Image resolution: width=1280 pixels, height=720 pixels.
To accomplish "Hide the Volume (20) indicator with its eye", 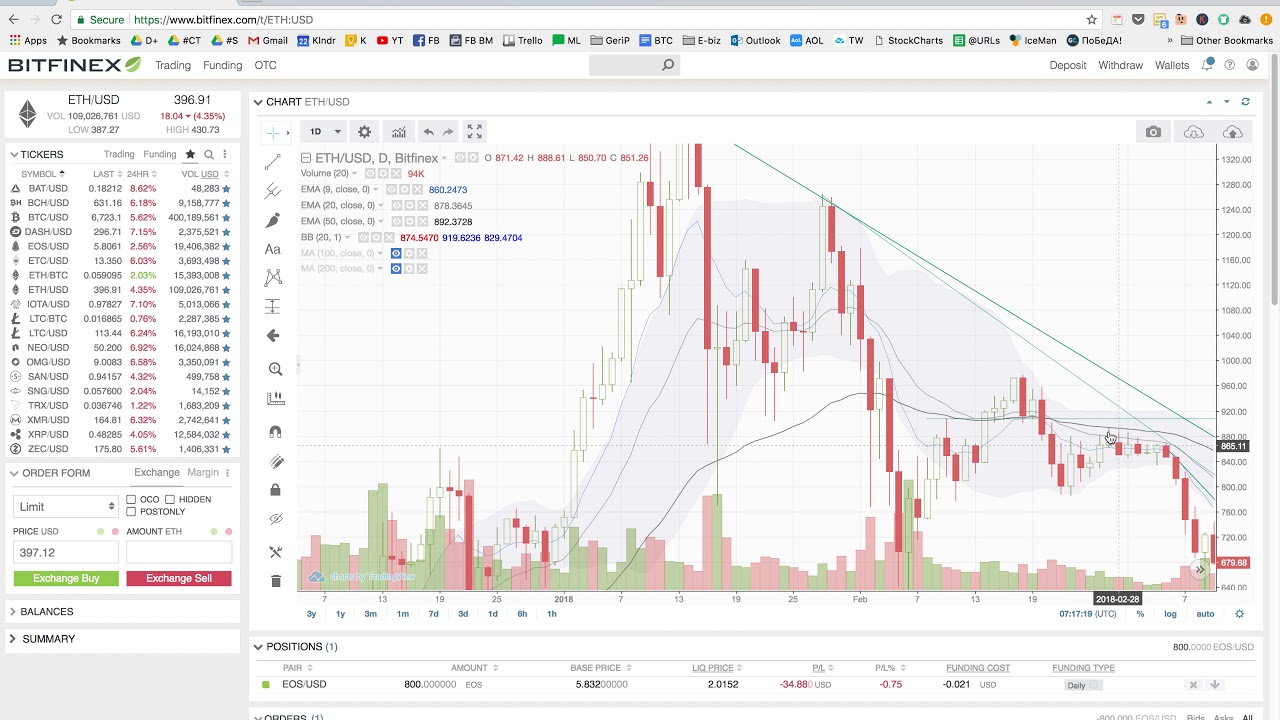I will [x=370, y=174].
